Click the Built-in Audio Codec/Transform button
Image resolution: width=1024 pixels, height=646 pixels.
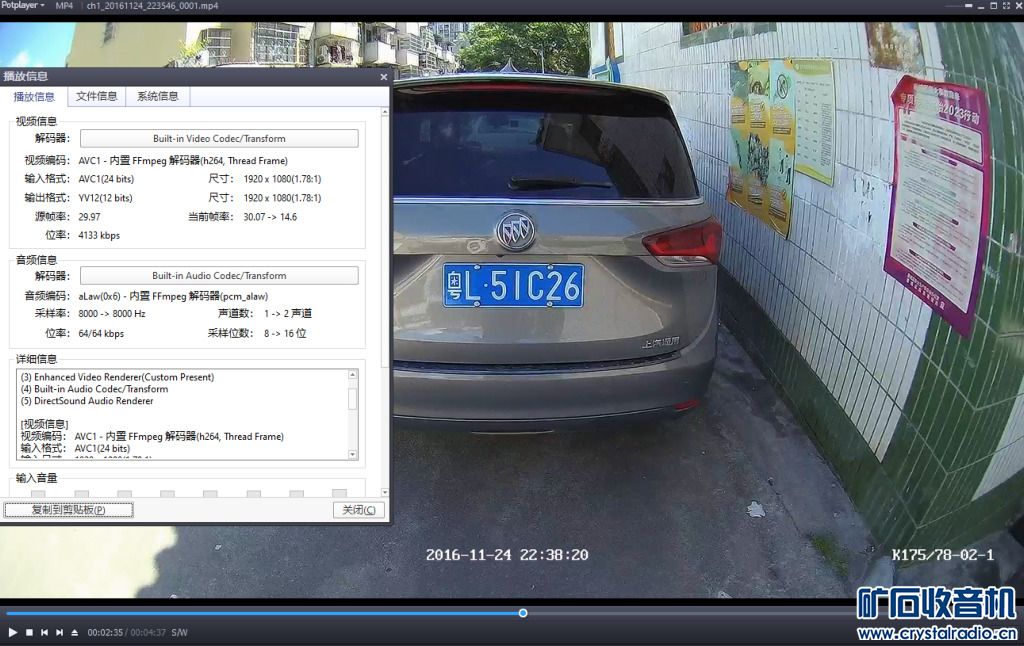(x=219, y=276)
